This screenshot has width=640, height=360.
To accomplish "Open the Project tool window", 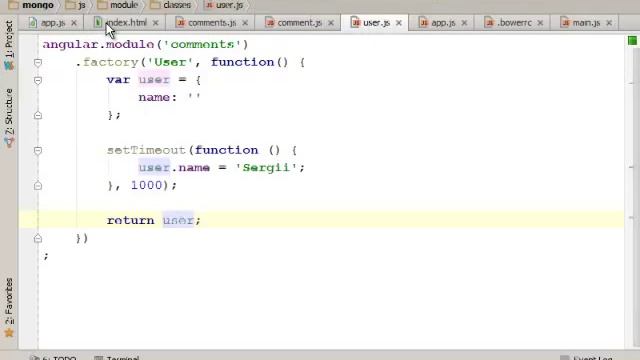I will [9, 45].
